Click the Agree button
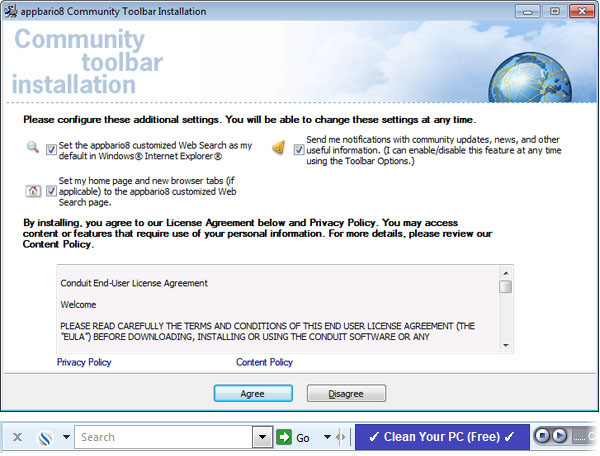 coord(253,393)
